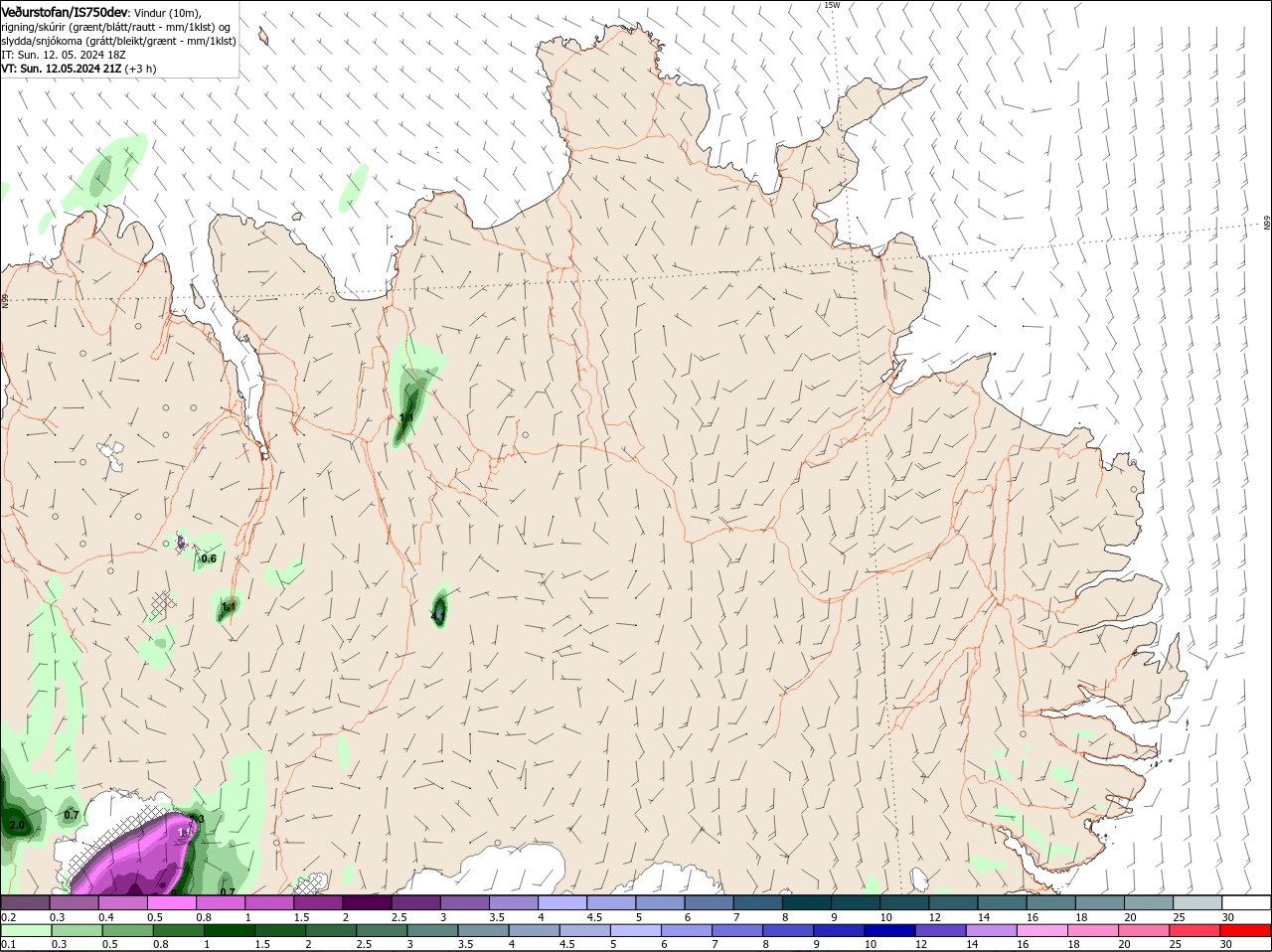Pick lower green swatch between 0.3 and 0.5
1272x952 pixels.
(76, 931)
